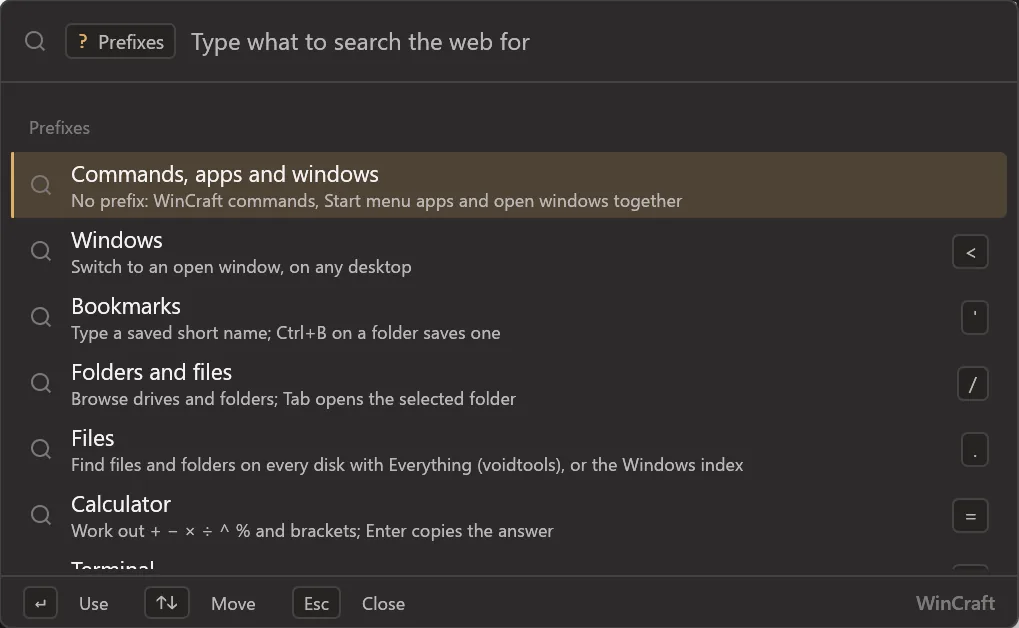
Task: Select the Files prefix entry
Action: 509,450
